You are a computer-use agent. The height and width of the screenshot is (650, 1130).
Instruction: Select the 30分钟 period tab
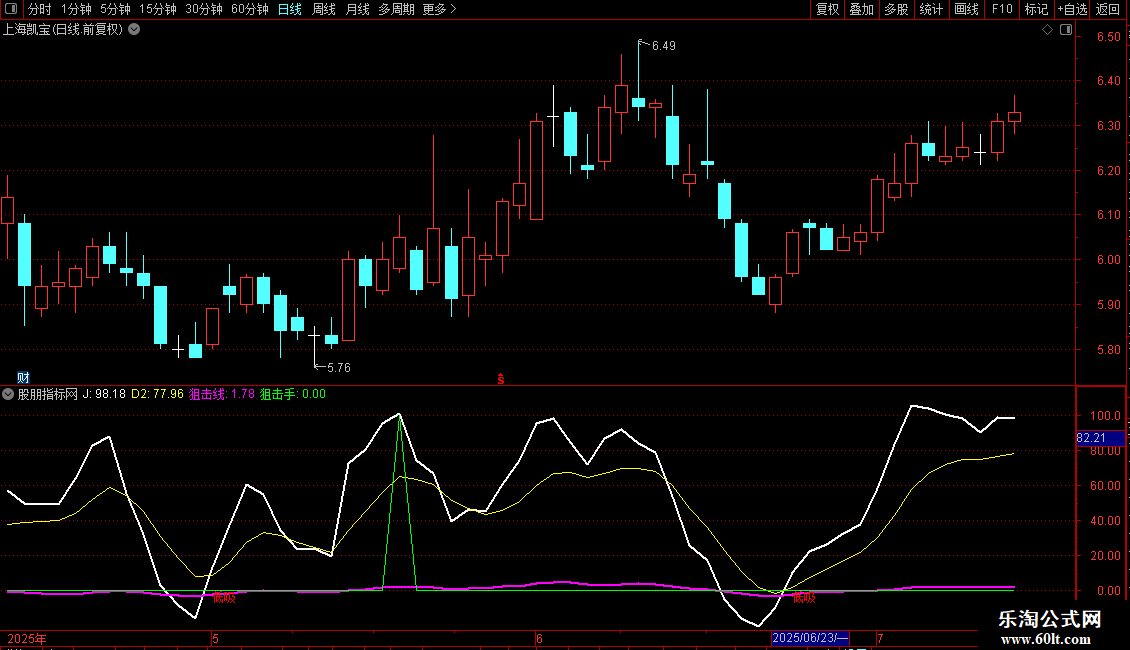203,9
